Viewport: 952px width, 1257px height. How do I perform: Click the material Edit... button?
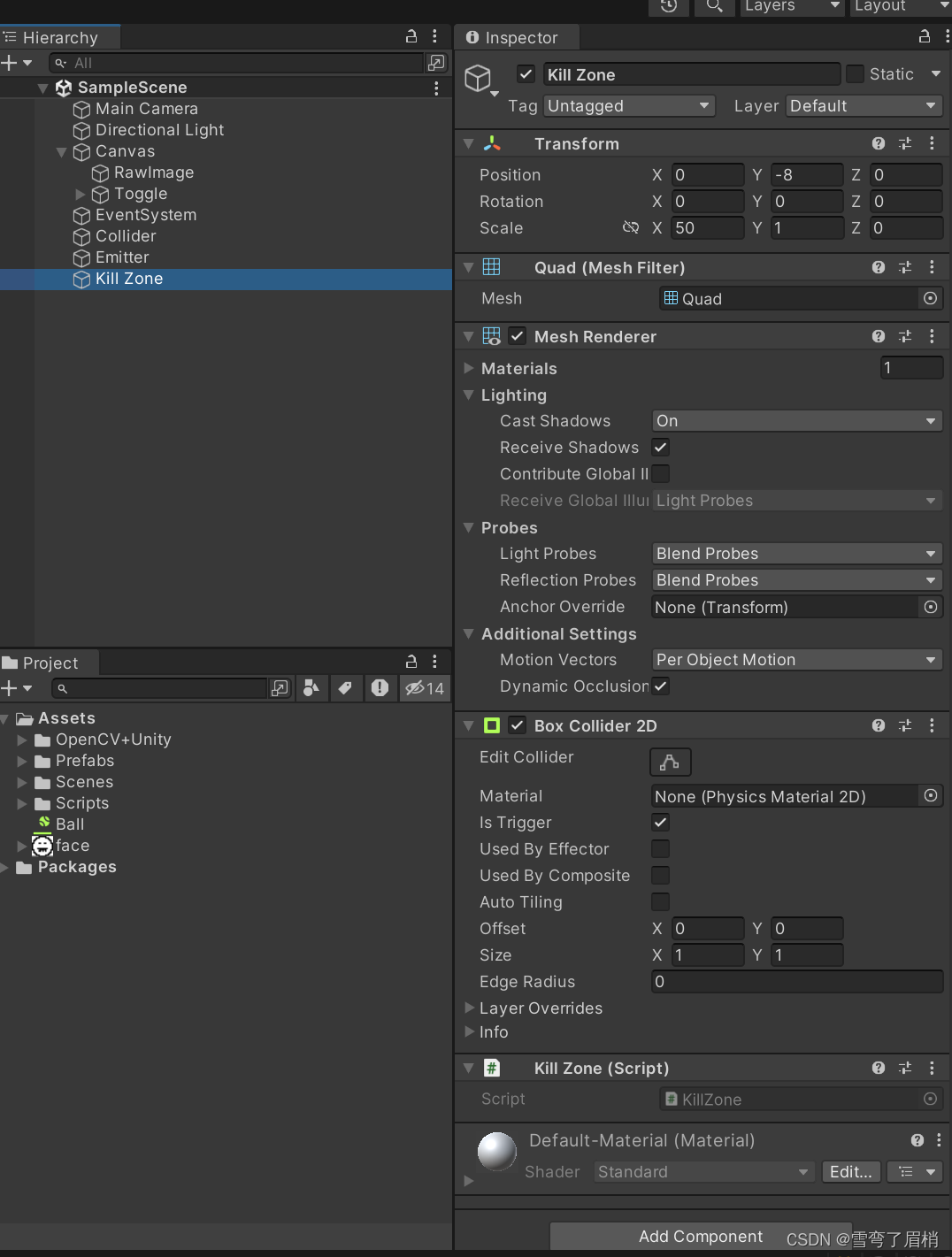851,1171
